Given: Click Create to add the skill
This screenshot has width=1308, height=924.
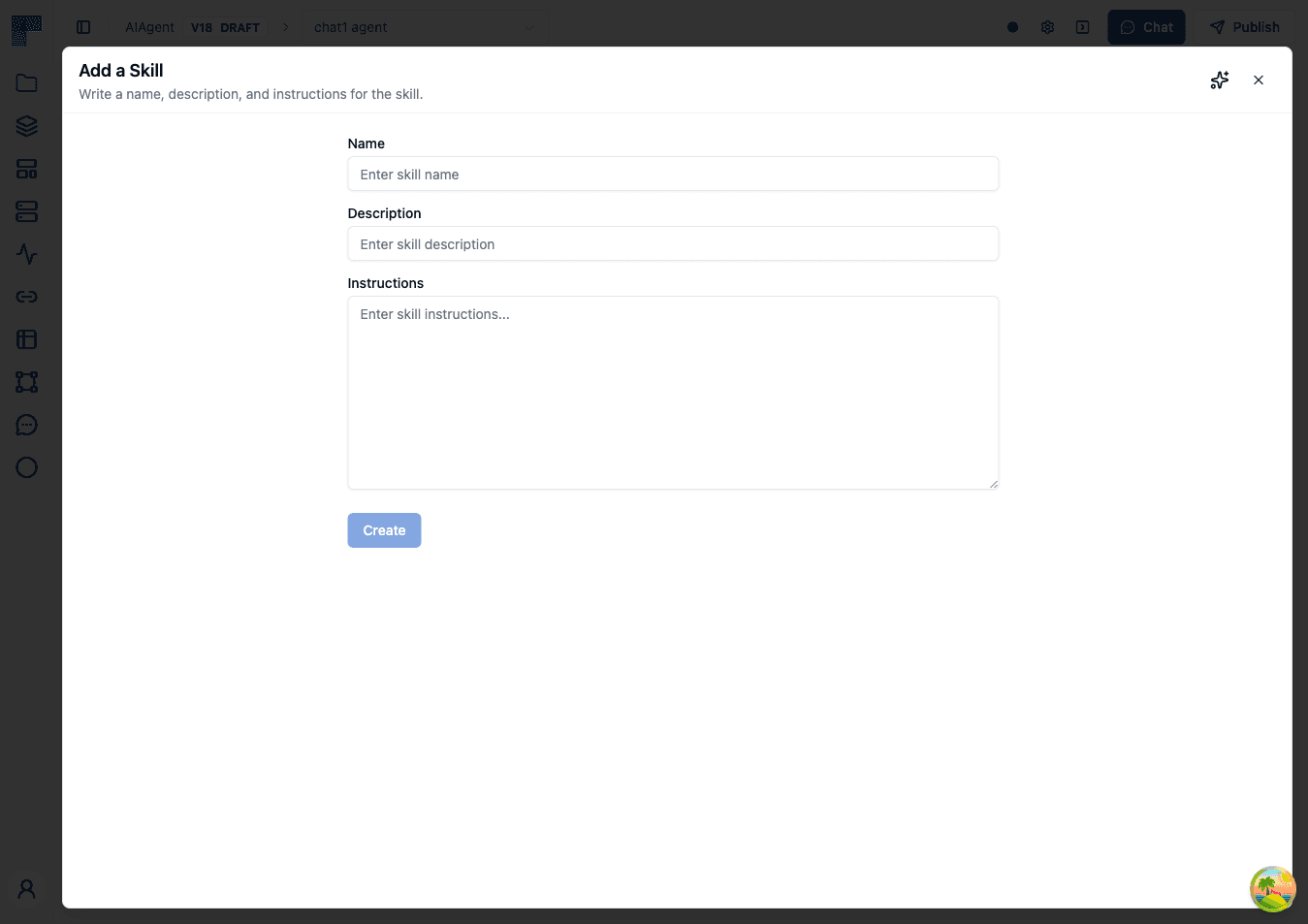Looking at the screenshot, I should click(x=384, y=530).
